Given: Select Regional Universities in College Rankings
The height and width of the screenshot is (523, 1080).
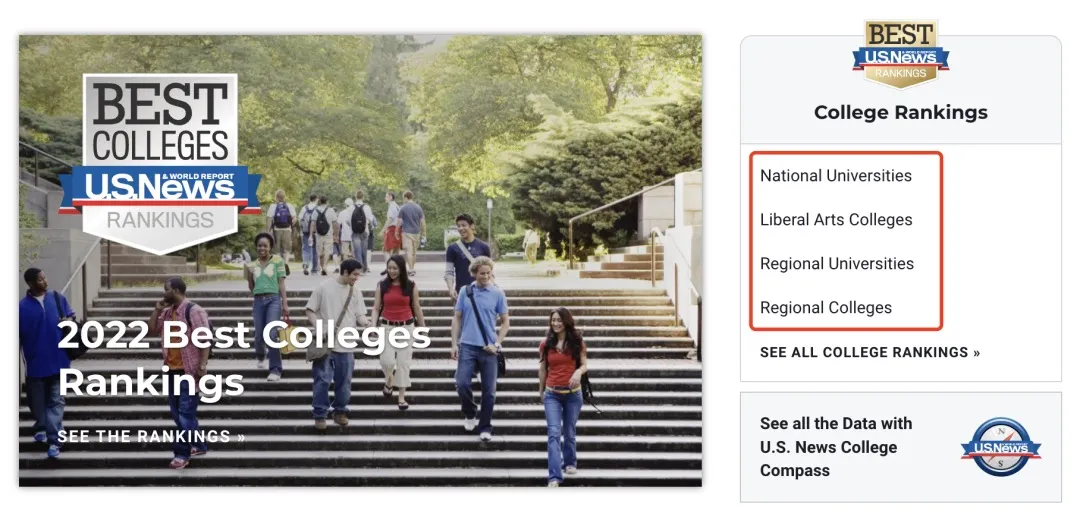Looking at the screenshot, I should pos(836,264).
